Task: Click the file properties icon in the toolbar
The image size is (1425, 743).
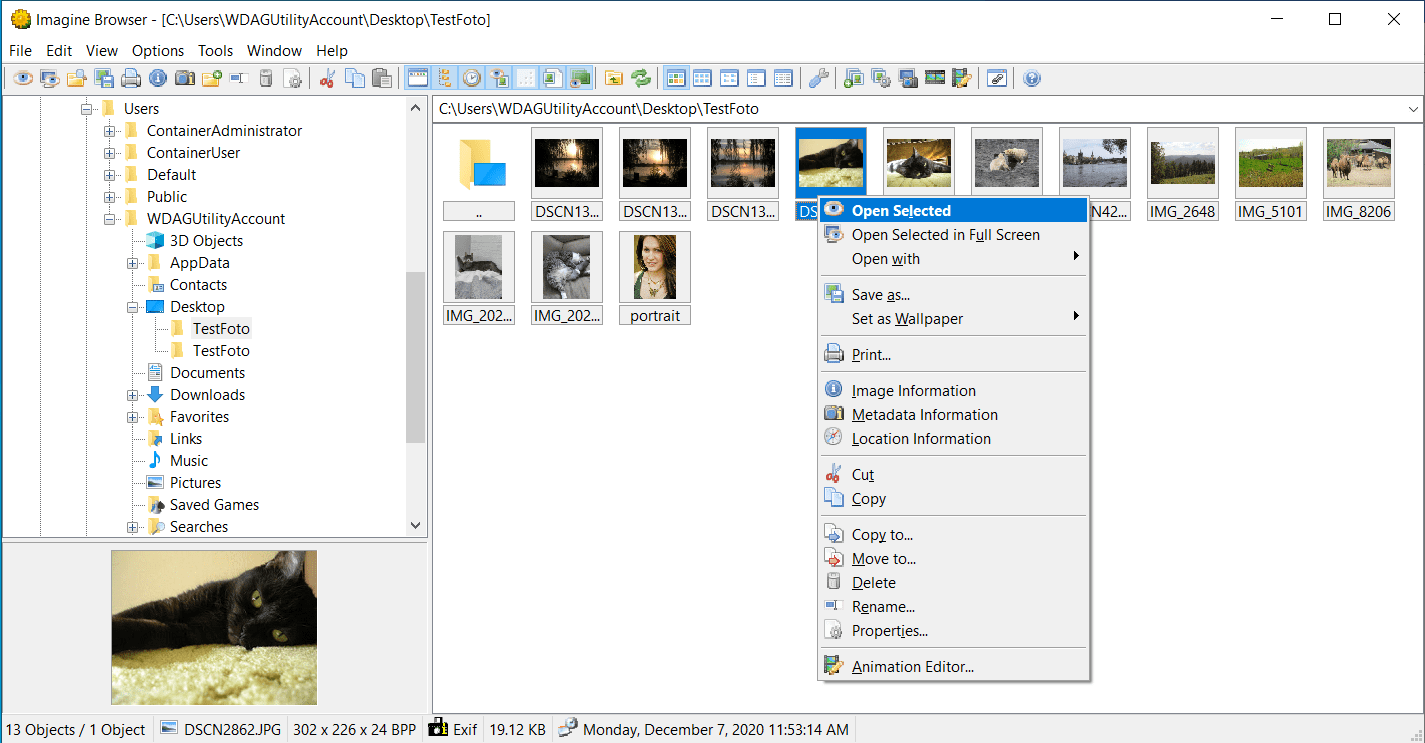Action: pos(292,78)
